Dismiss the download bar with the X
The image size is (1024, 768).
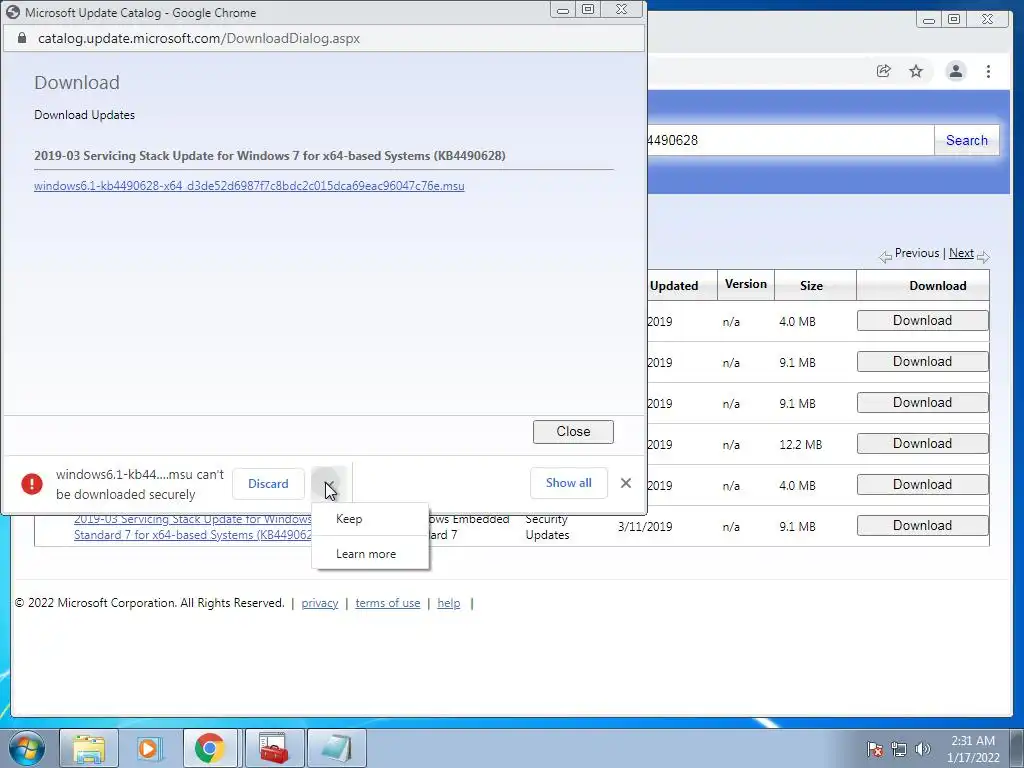626,483
